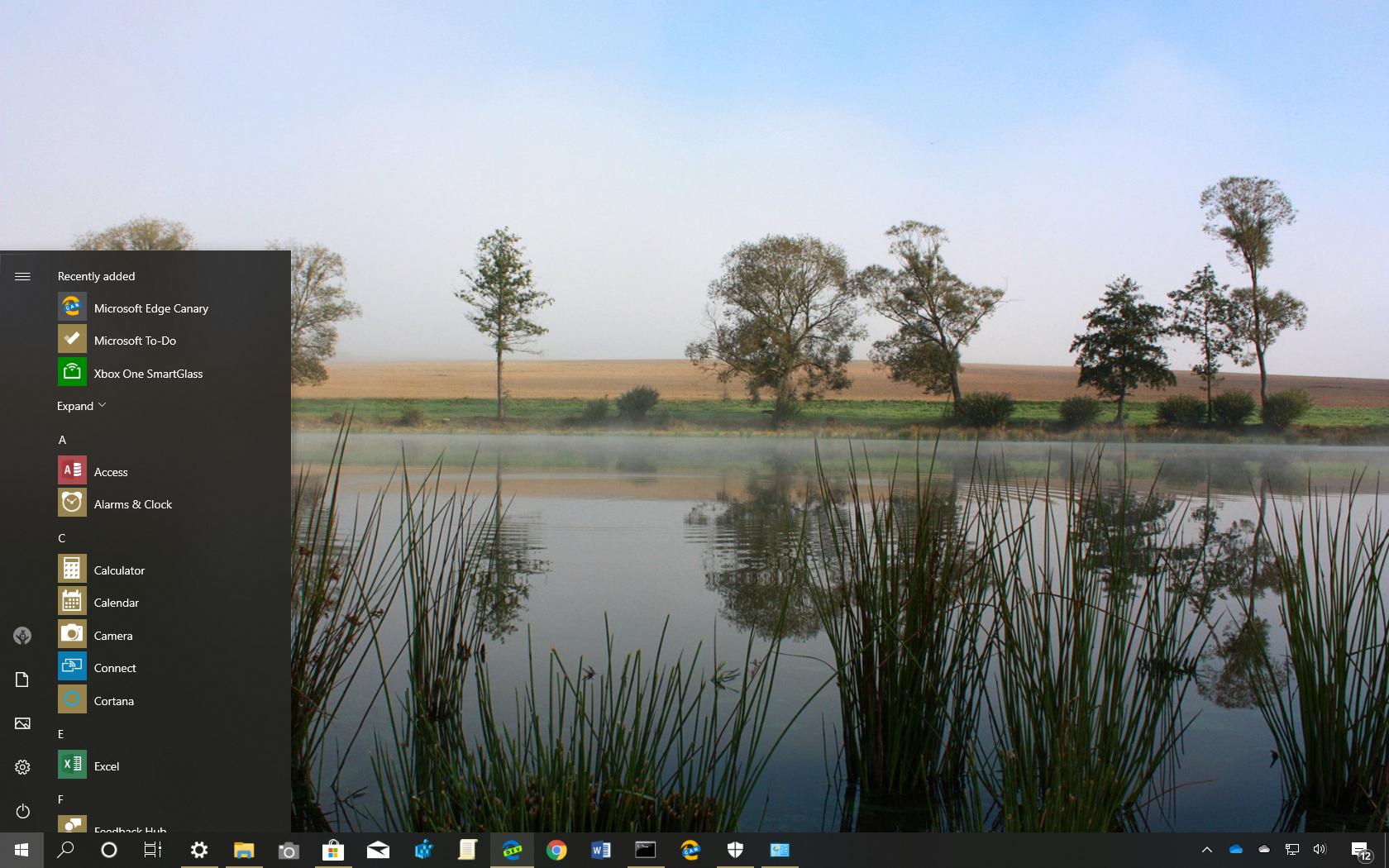The image size is (1389, 868).
Task: Open Windows Security from the taskbar
Action: (x=735, y=851)
